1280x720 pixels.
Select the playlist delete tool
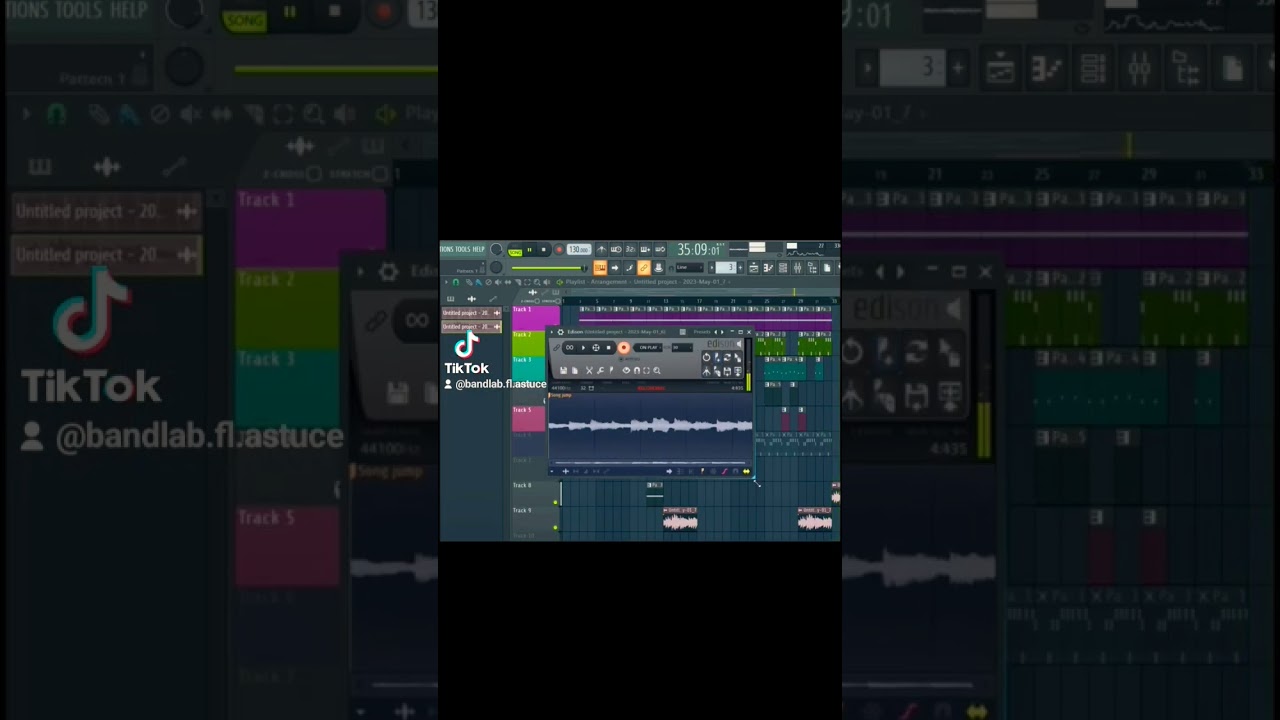[x=488, y=282]
